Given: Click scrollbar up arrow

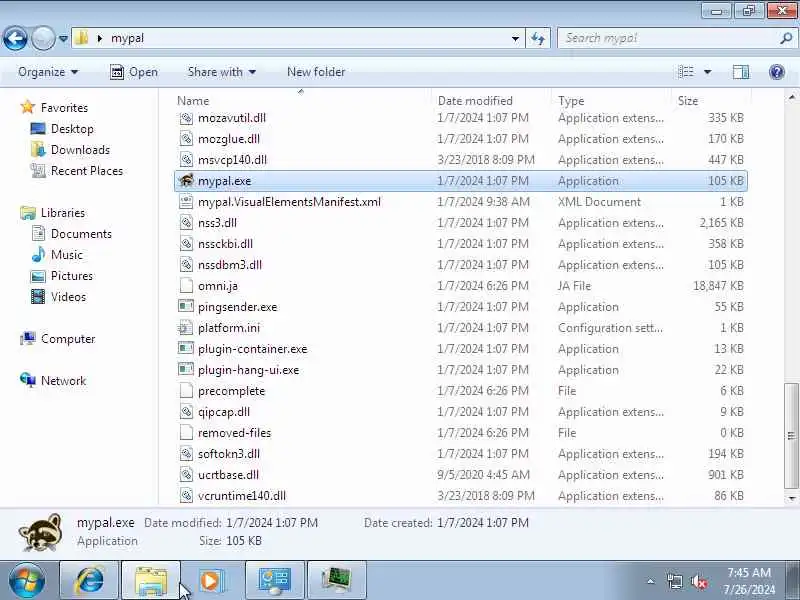Looking at the screenshot, I should tap(791, 96).
